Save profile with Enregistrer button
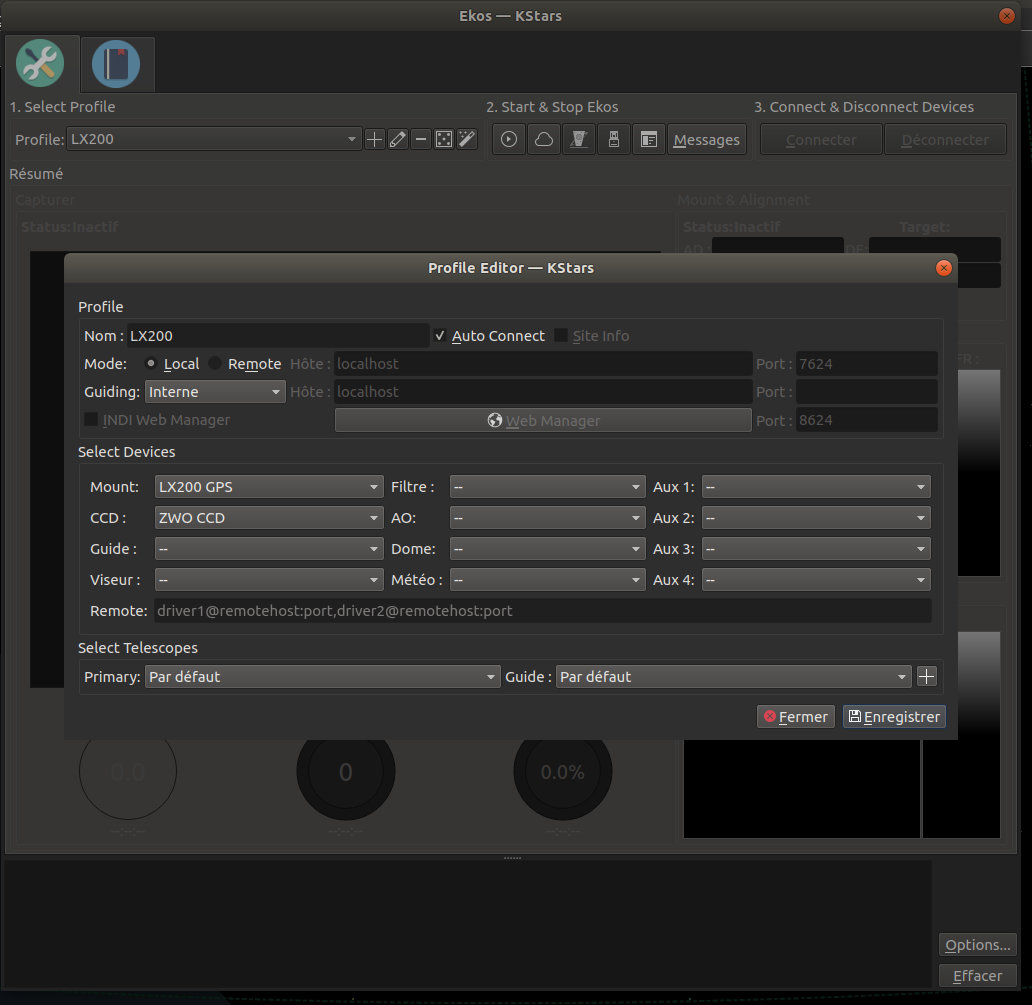 894,716
